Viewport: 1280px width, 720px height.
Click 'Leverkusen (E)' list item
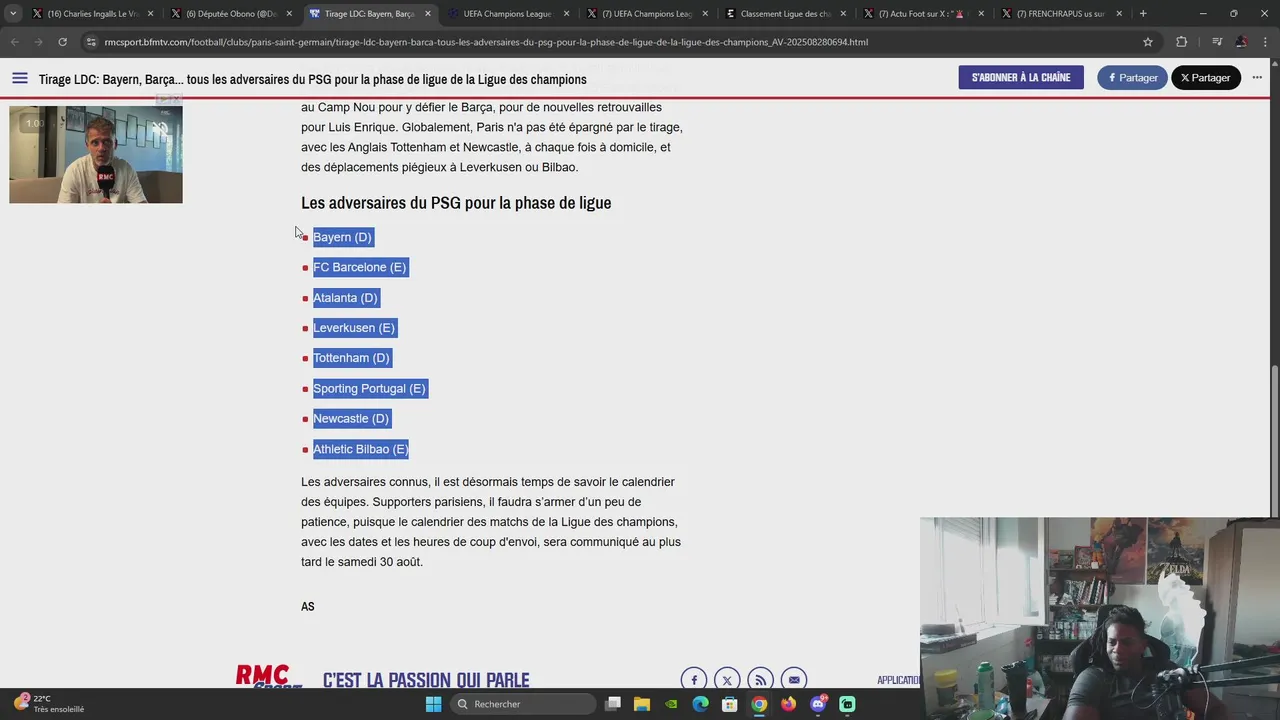(354, 328)
